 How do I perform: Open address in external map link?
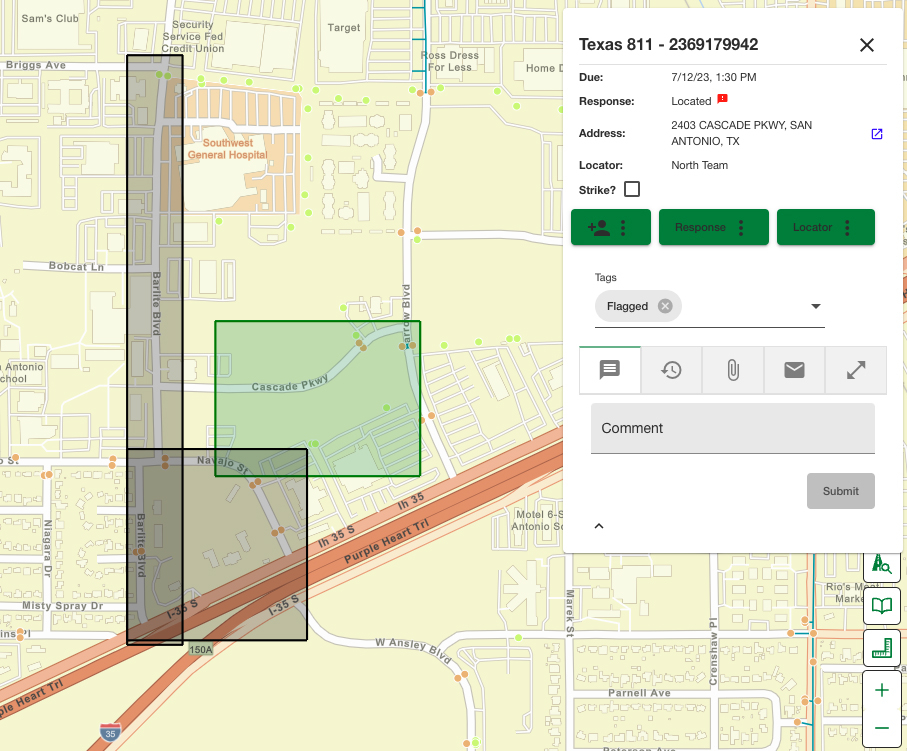(877, 134)
